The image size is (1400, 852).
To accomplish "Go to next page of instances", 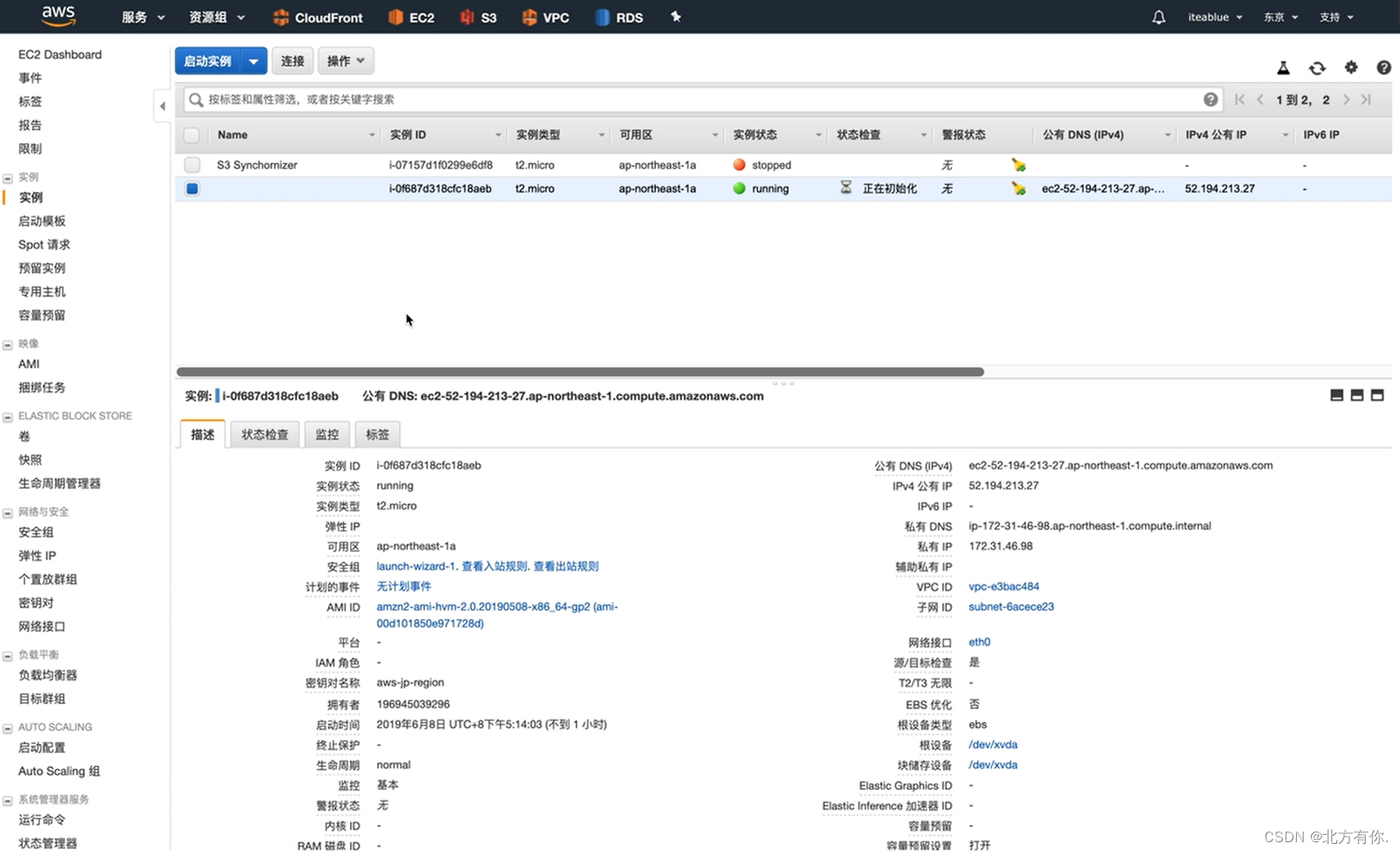I will tap(1346, 99).
